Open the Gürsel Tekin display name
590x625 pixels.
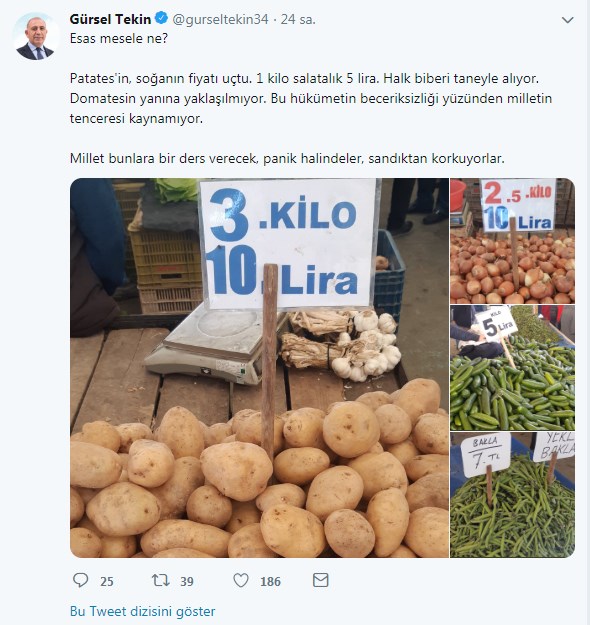(110, 19)
